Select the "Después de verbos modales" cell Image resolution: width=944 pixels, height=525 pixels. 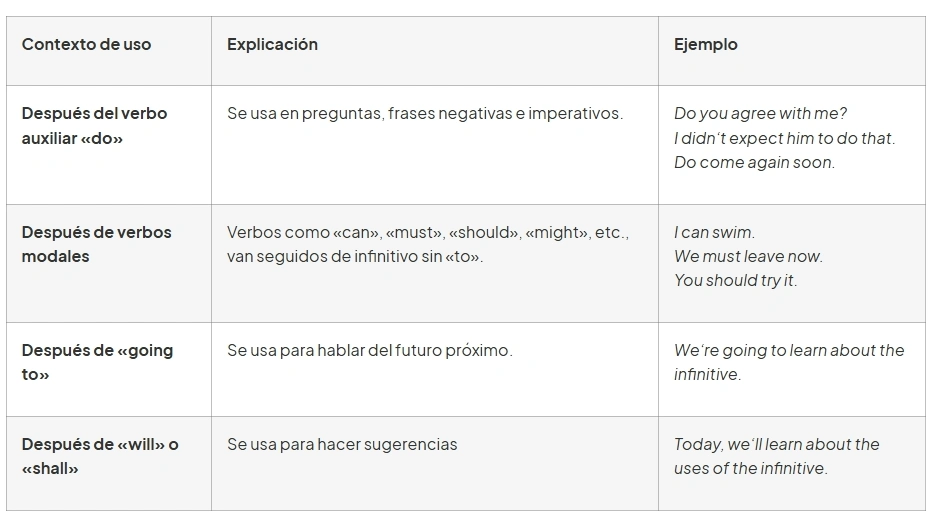pos(97,244)
